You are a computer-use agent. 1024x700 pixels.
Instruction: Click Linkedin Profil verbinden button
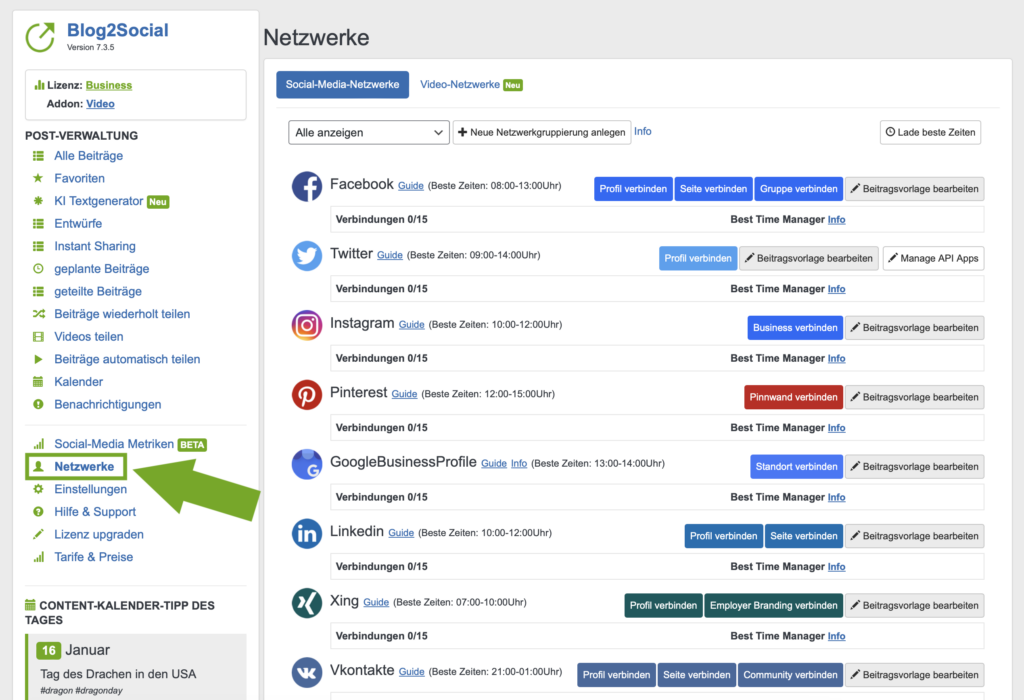tap(724, 536)
